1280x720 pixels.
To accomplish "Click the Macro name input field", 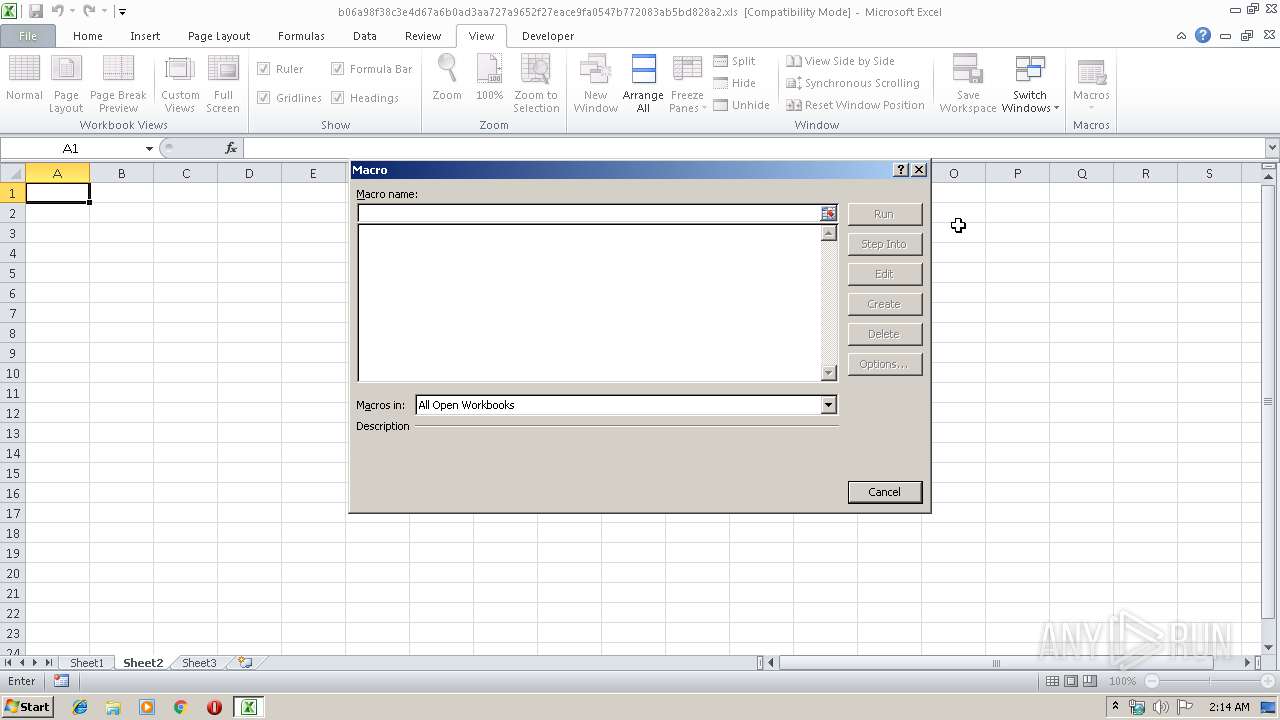I will (x=590, y=214).
